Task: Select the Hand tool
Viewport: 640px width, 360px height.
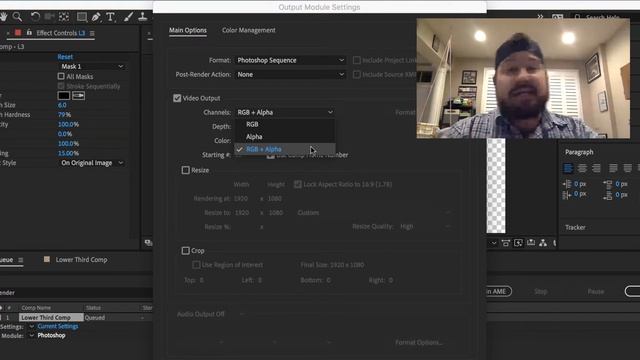Action: click(x=4, y=17)
